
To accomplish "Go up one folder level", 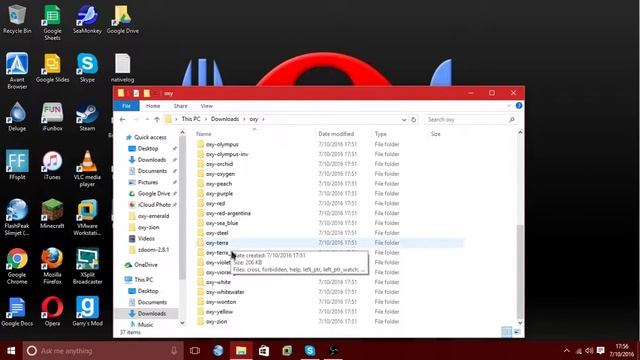I will [x=157, y=120].
